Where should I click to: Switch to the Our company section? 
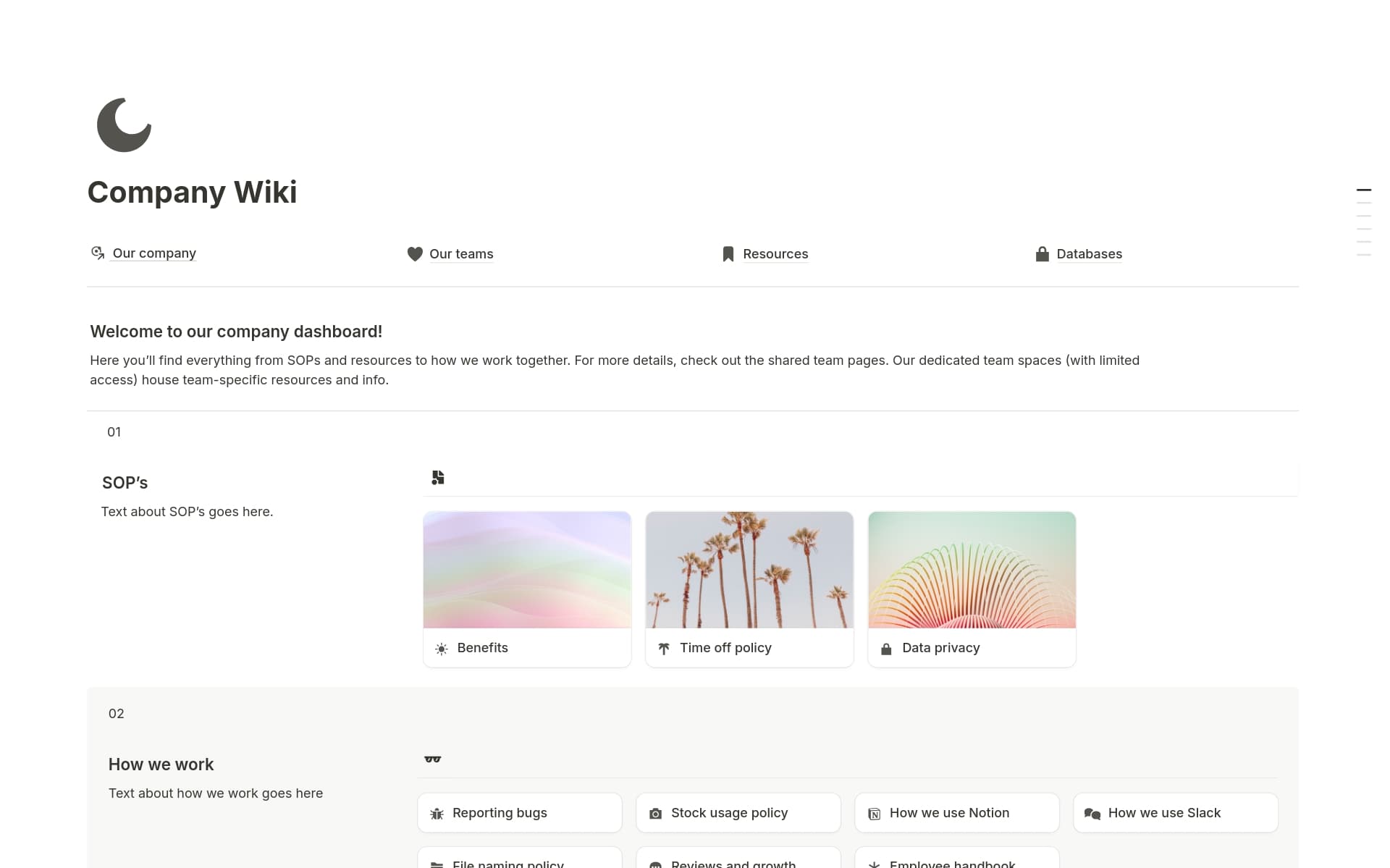[x=153, y=253]
